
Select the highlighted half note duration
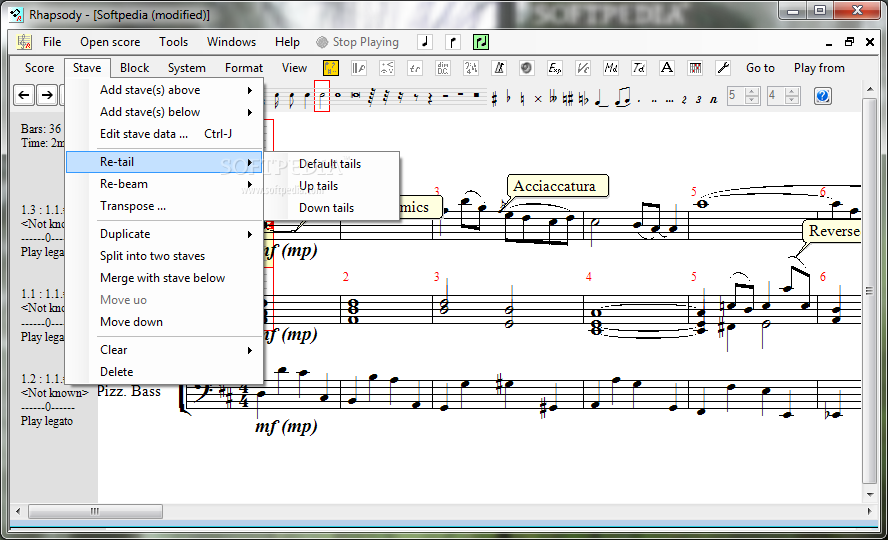tap(322, 96)
